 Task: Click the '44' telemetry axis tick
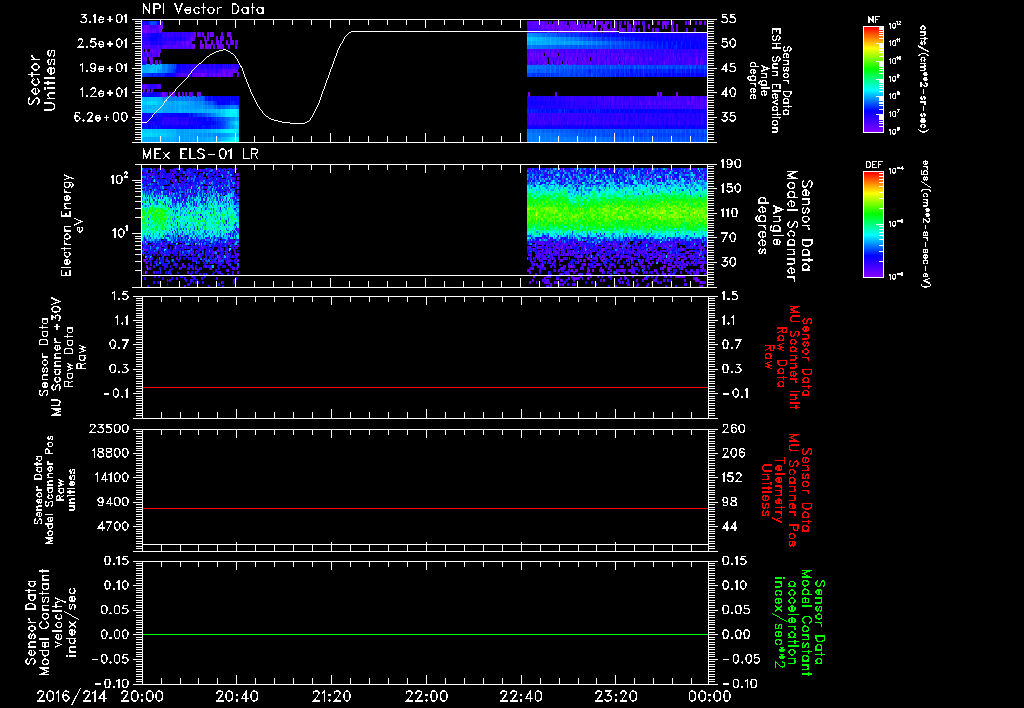tap(730, 526)
